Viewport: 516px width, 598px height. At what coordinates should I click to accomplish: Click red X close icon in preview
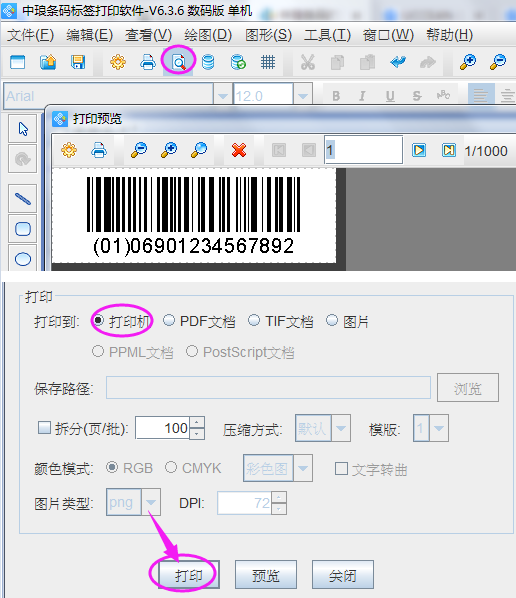pyautogui.click(x=239, y=150)
